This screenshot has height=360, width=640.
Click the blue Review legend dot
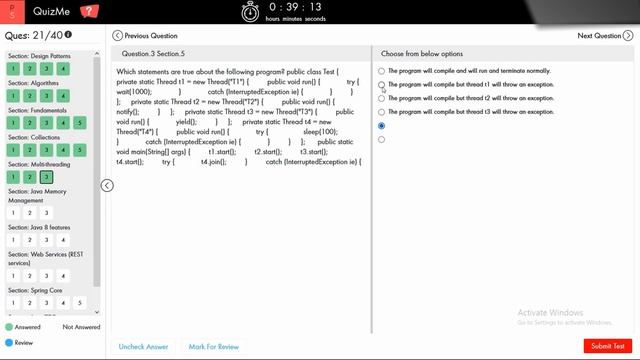[x=9, y=342]
